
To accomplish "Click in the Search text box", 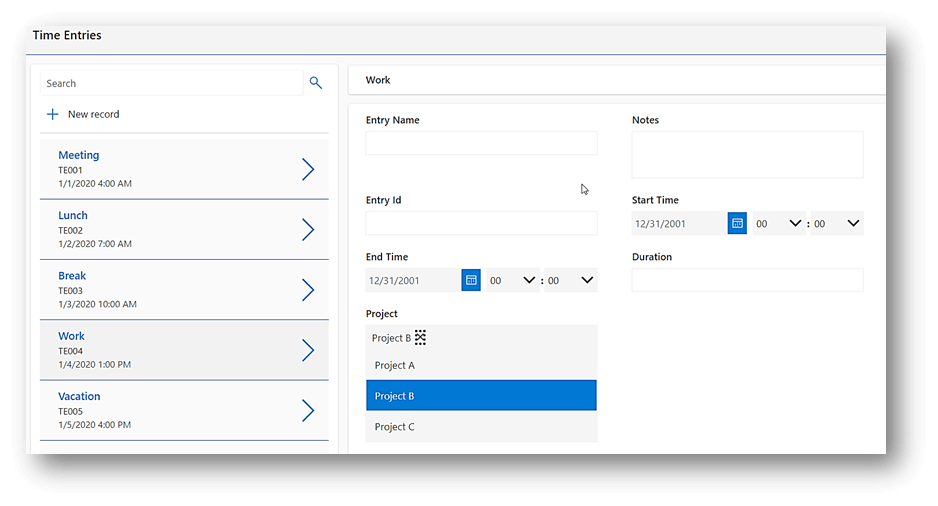I will coord(172,84).
